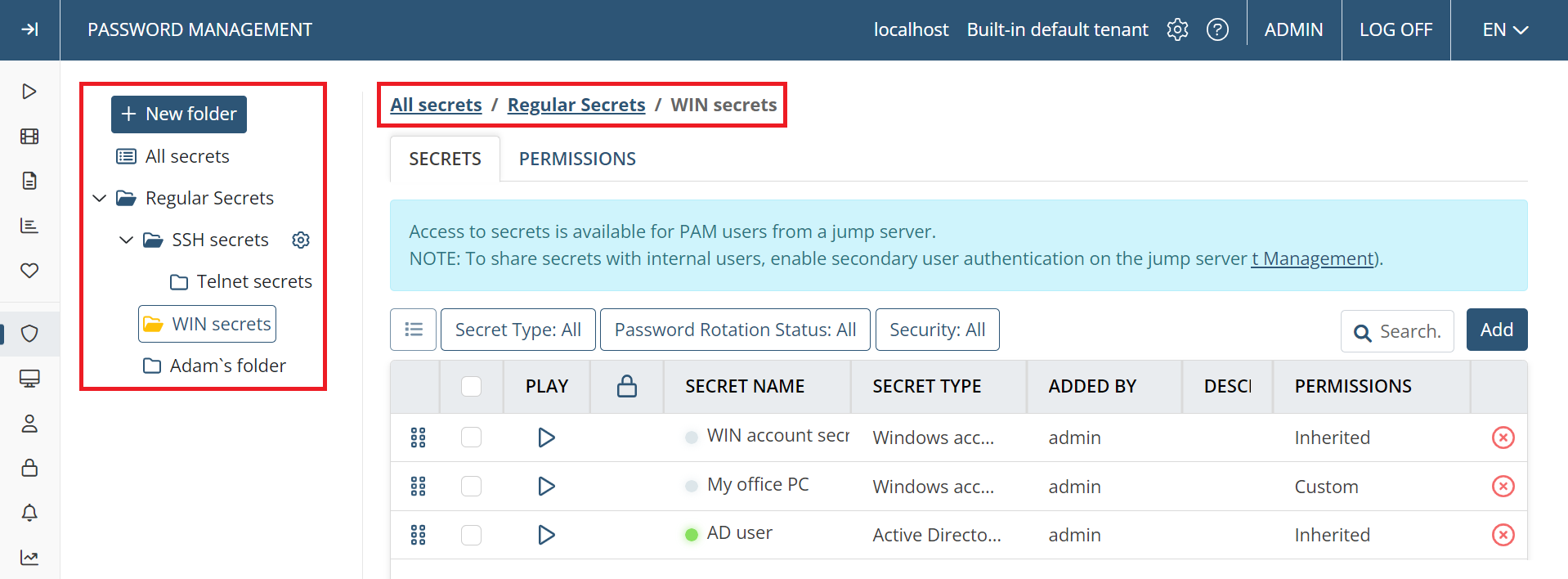Open the shield icon in left sidebar
The height and width of the screenshot is (579, 1568).
point(29,334)
